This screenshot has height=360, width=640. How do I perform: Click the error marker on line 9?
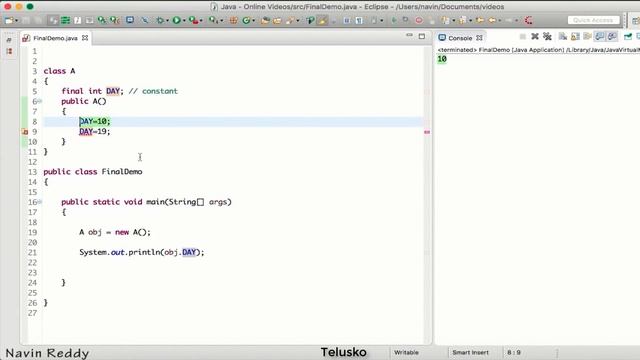[x=24, y=132]
